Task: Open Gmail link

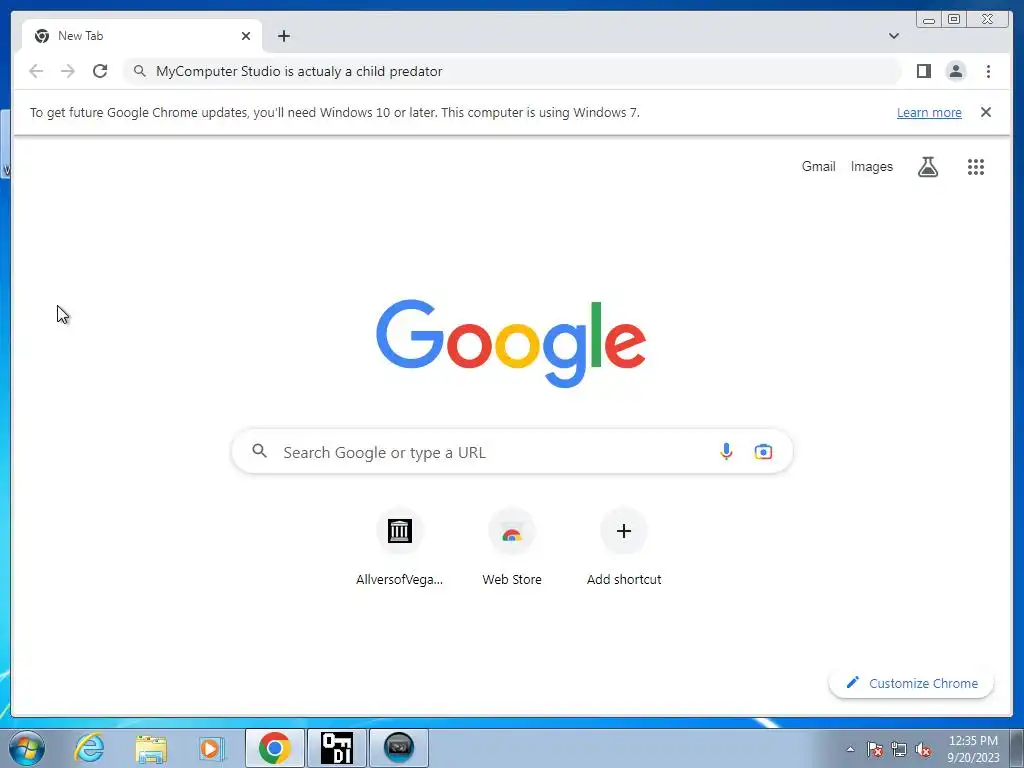Action: click(818, 167)
